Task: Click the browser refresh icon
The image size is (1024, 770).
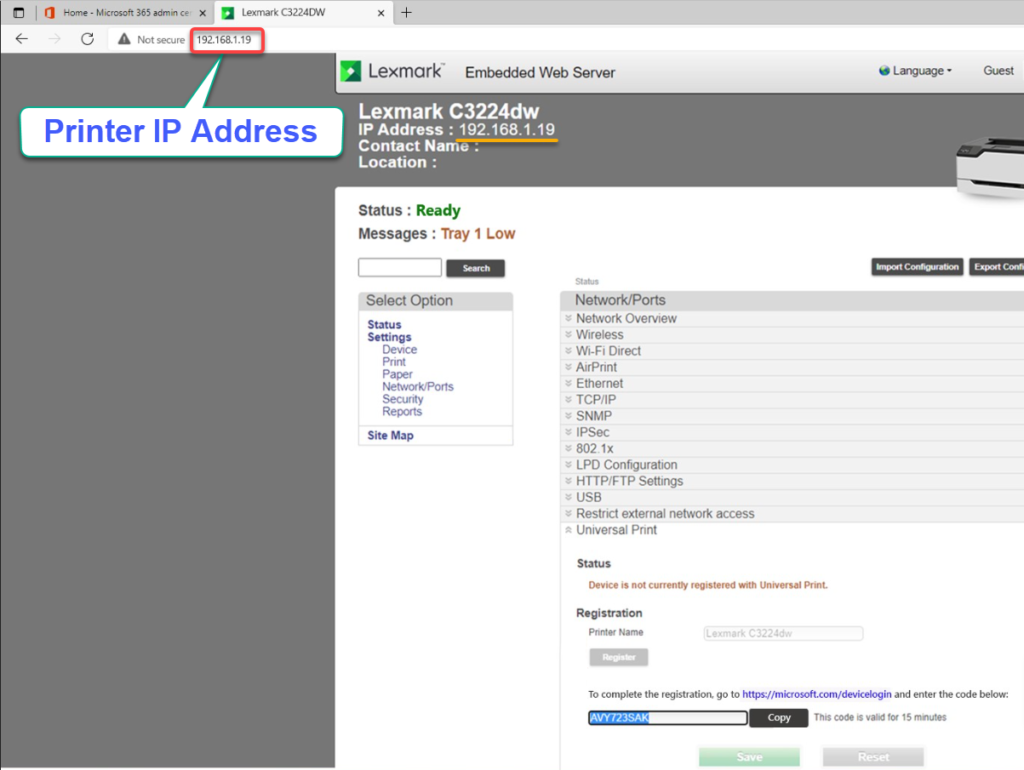Action: 88,40
